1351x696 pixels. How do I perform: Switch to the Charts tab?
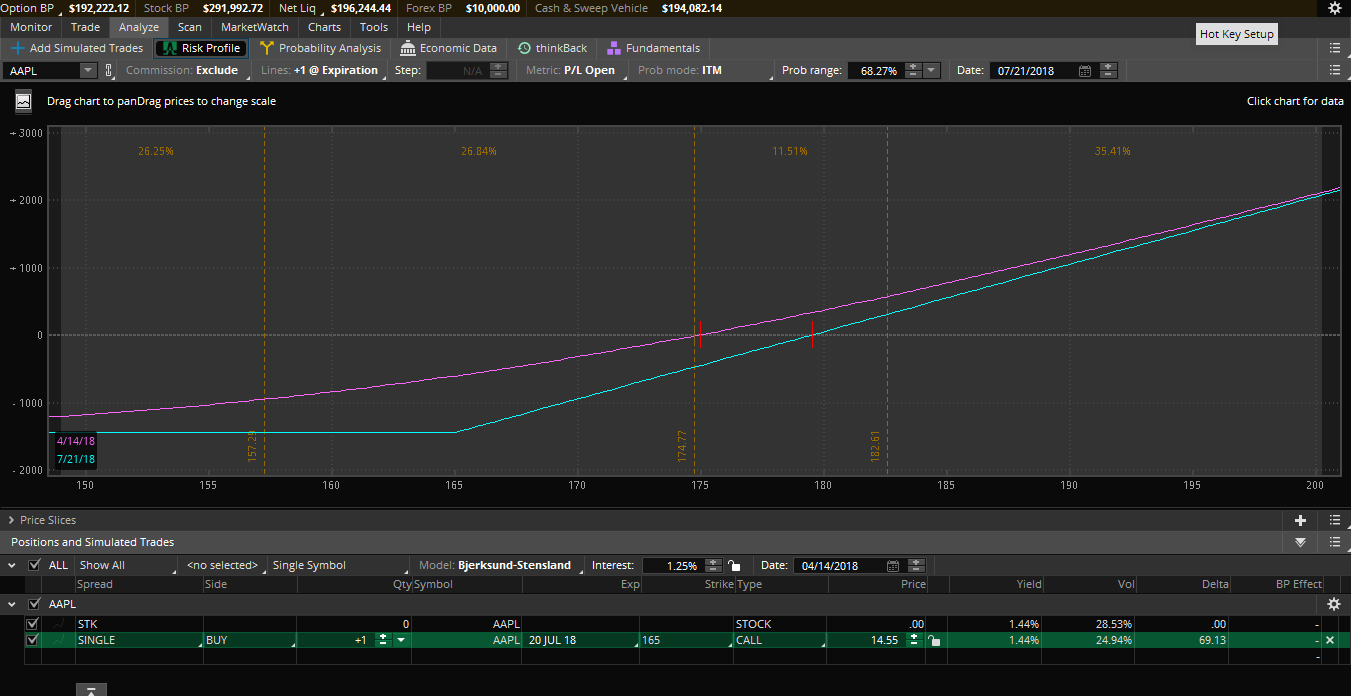324,27
